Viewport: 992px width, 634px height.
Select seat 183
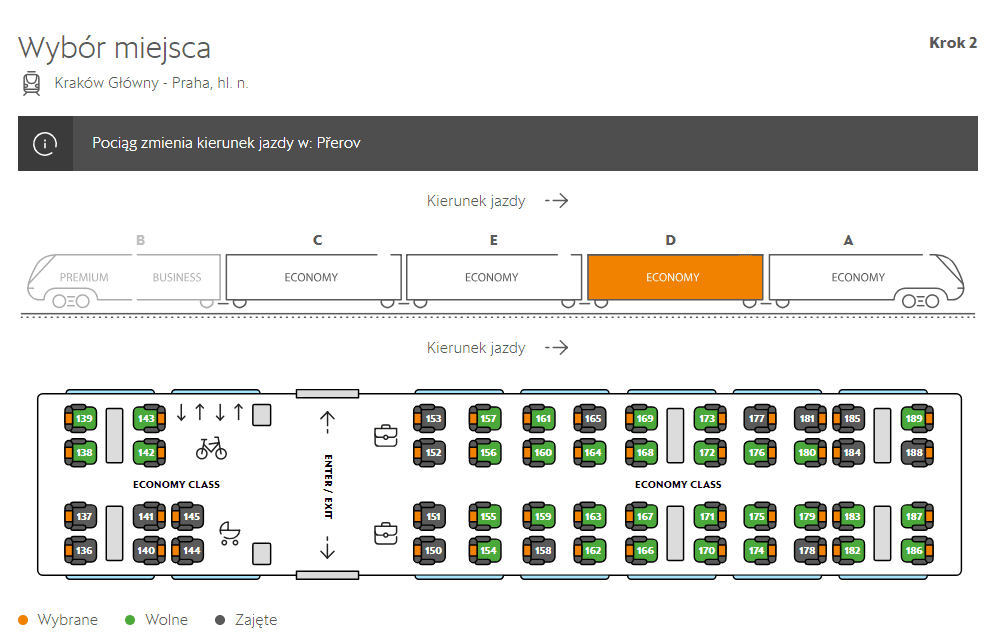click(849, 516)
